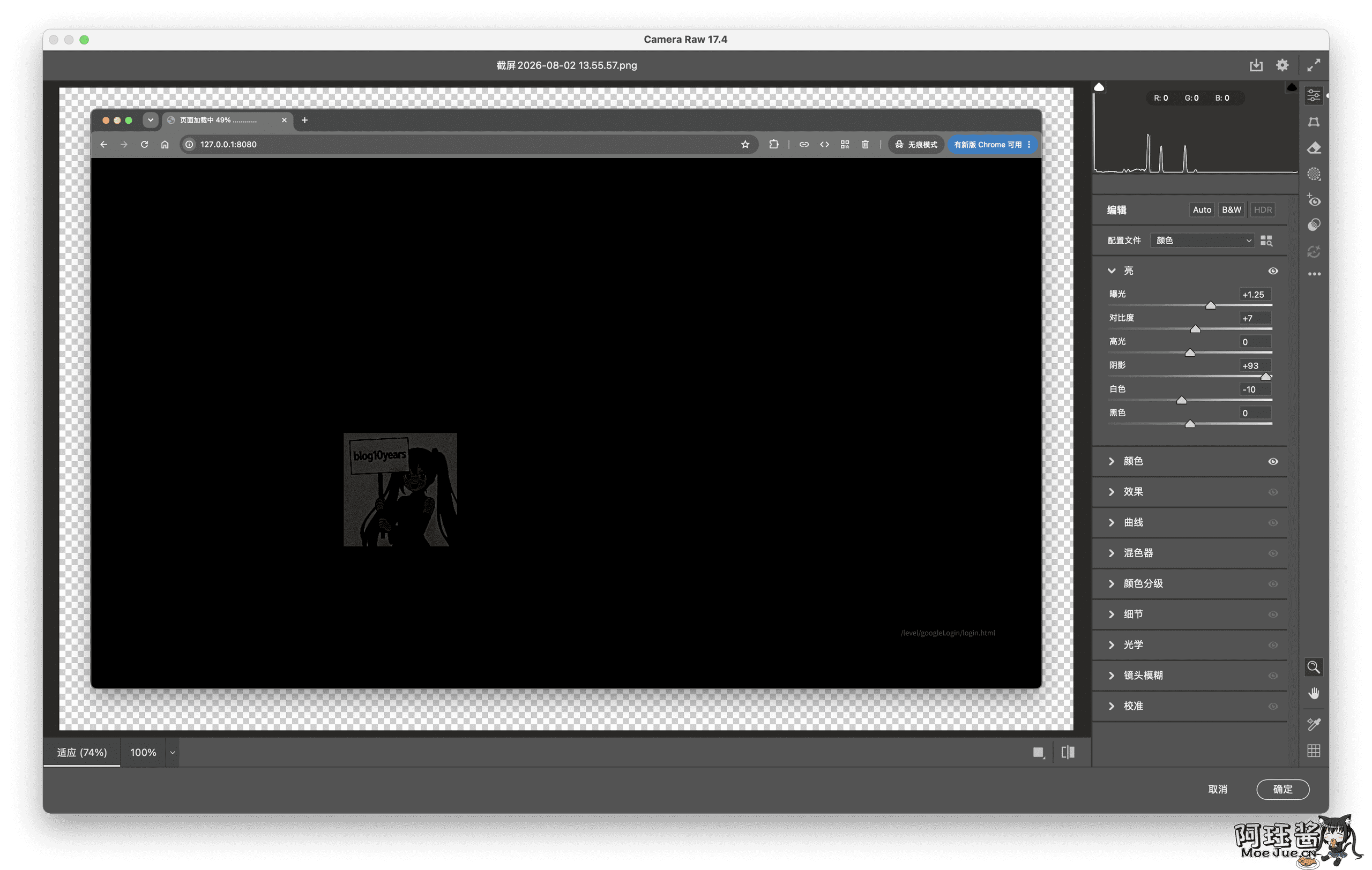
Task: Select the 适应 (74%) zoom tab
Action: [x=82, y=752]
